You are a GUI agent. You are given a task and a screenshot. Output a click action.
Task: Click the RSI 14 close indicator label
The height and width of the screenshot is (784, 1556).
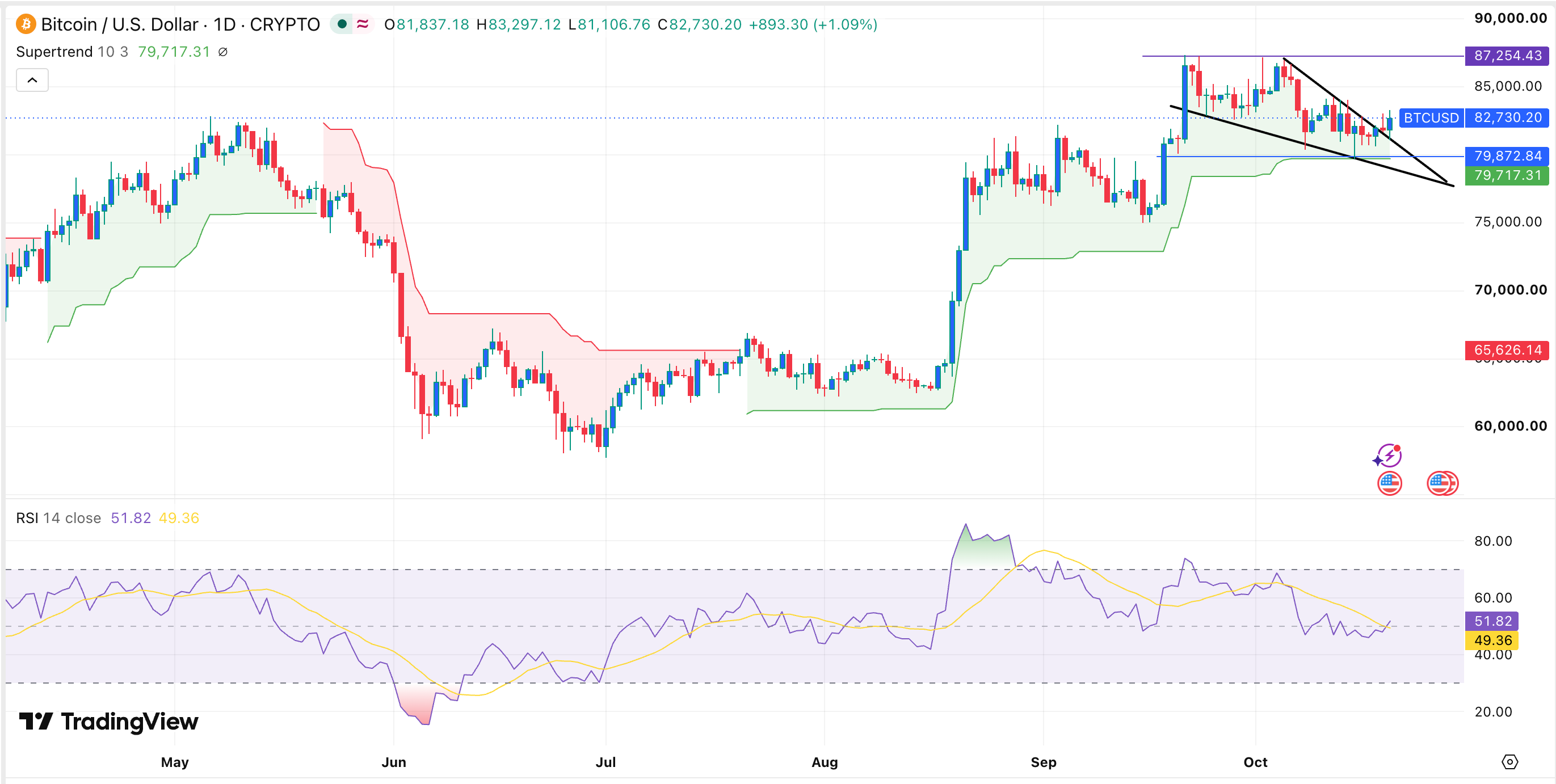click(x=58, y=517)
